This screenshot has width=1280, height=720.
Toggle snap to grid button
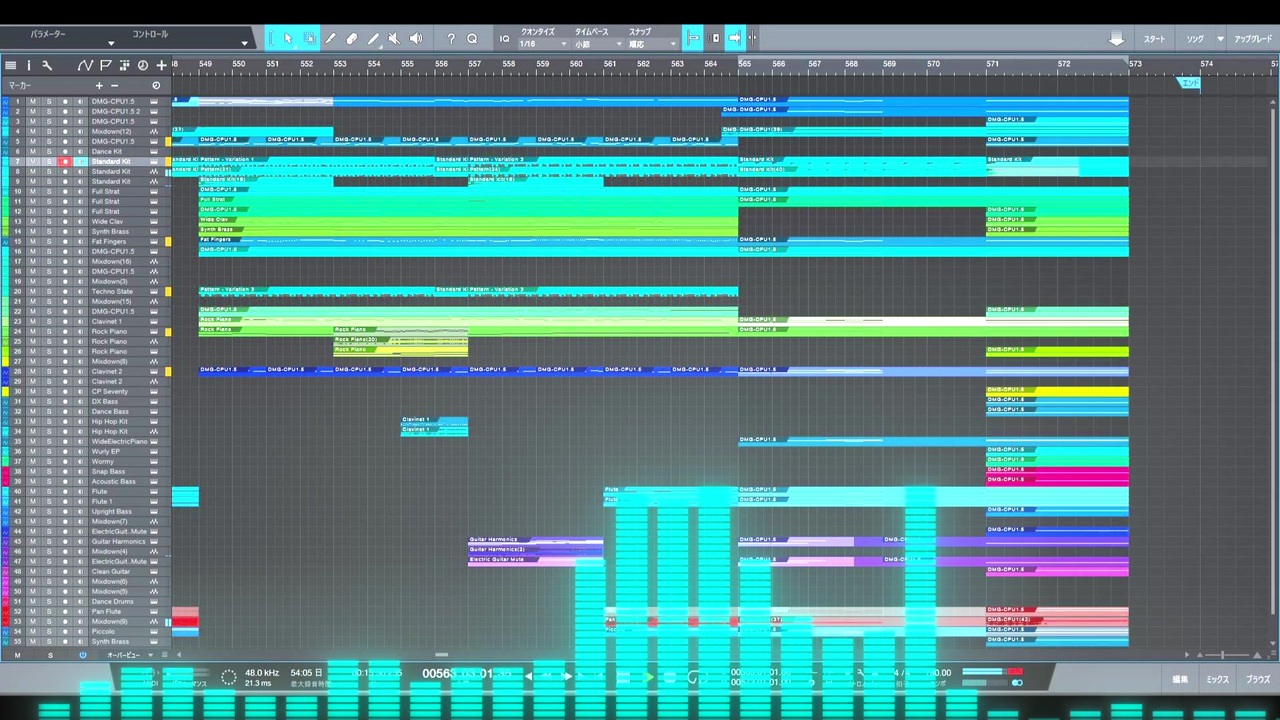tap(693, 39)
